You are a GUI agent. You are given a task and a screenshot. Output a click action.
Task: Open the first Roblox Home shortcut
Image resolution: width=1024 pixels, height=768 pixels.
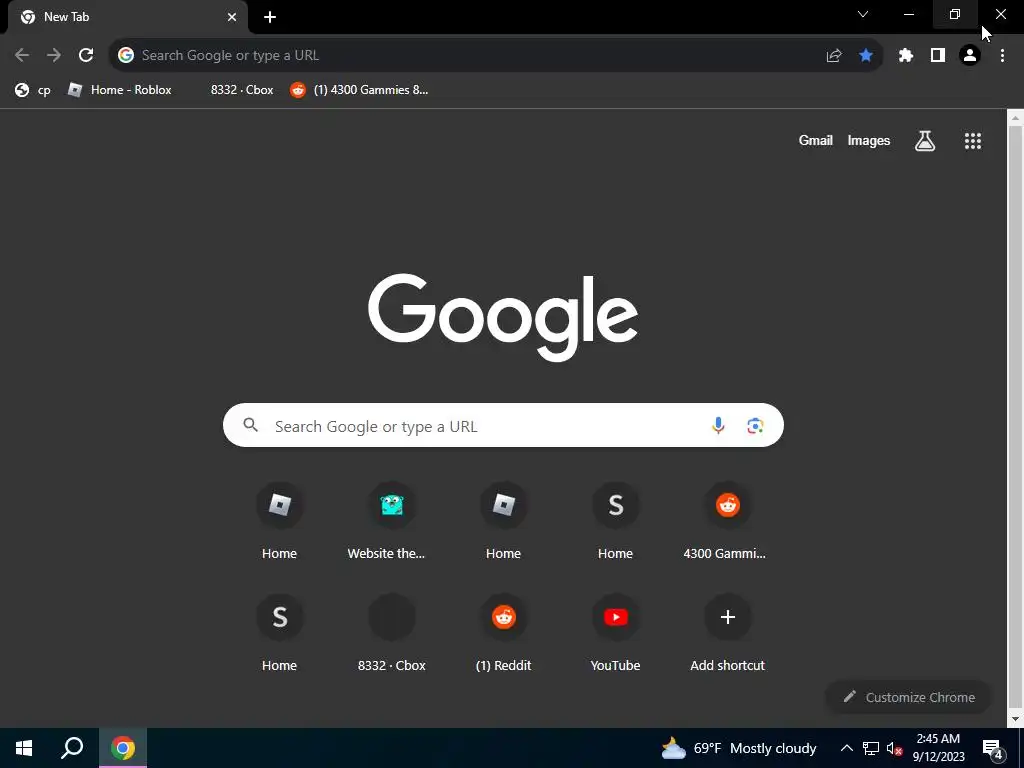click(280, 522)
